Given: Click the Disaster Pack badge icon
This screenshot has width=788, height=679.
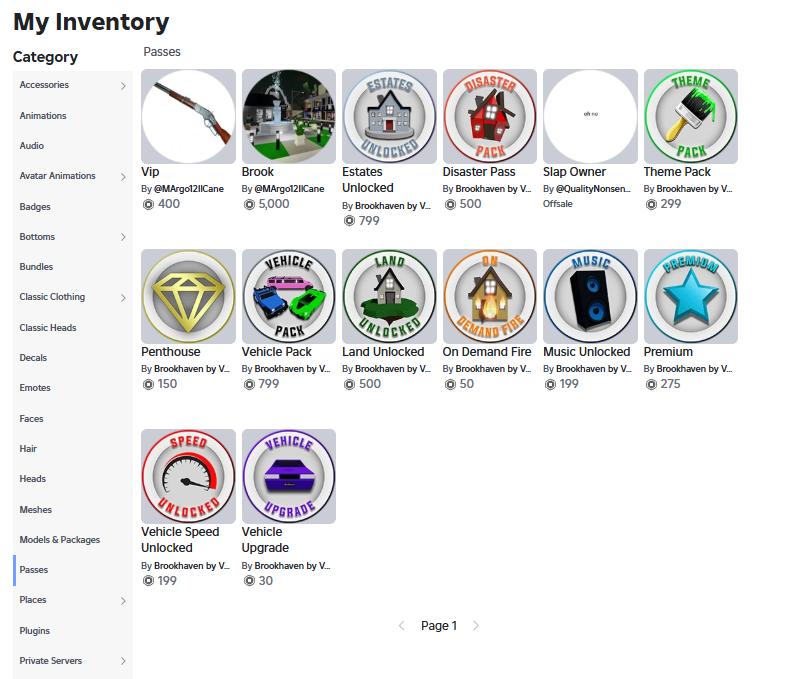Looking at the screenshot, I should pyautogui.click(x=490, y=117).
